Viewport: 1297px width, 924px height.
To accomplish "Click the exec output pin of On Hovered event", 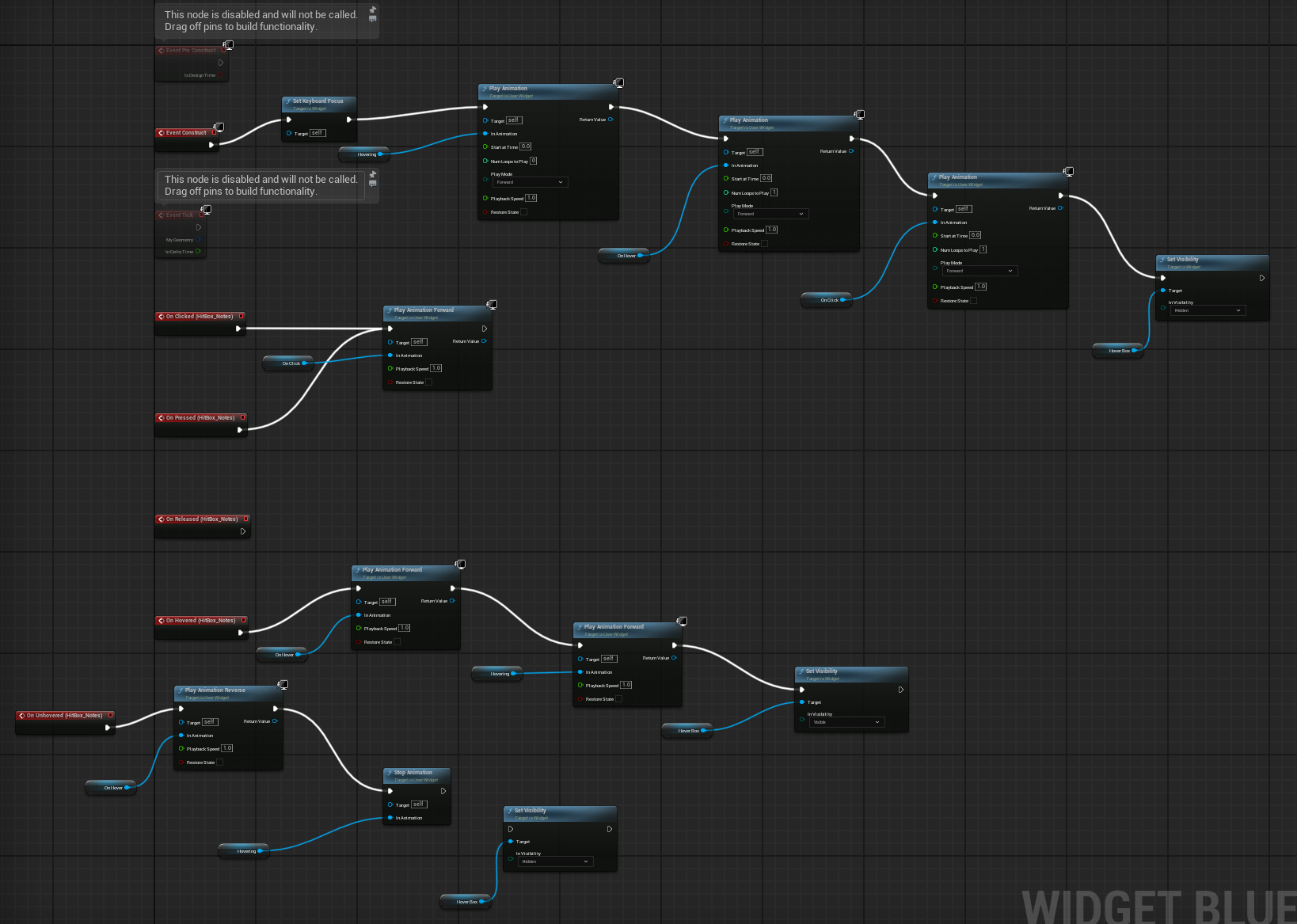I will pos(241,633).
